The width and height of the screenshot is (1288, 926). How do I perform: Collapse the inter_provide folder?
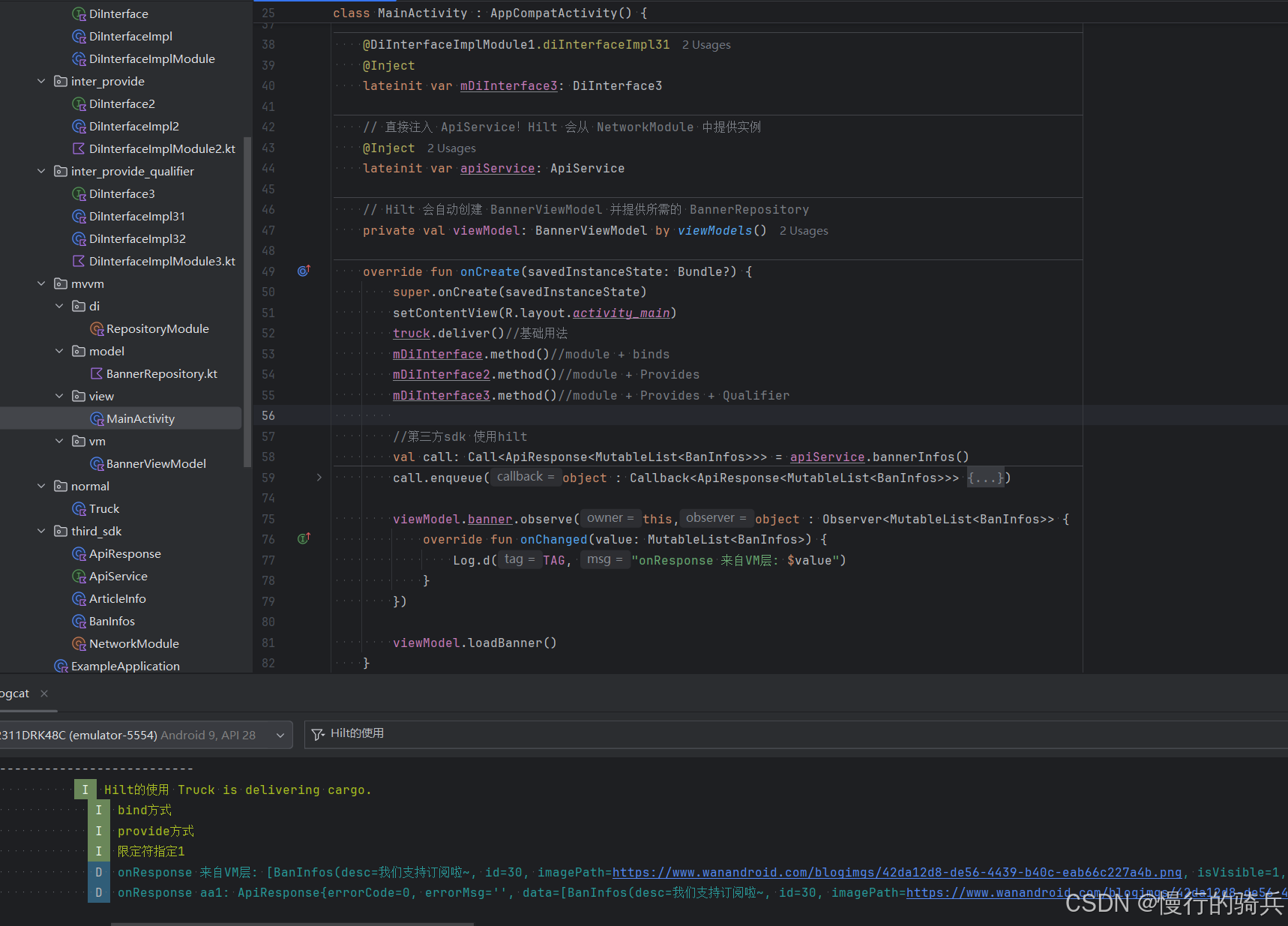41,81
